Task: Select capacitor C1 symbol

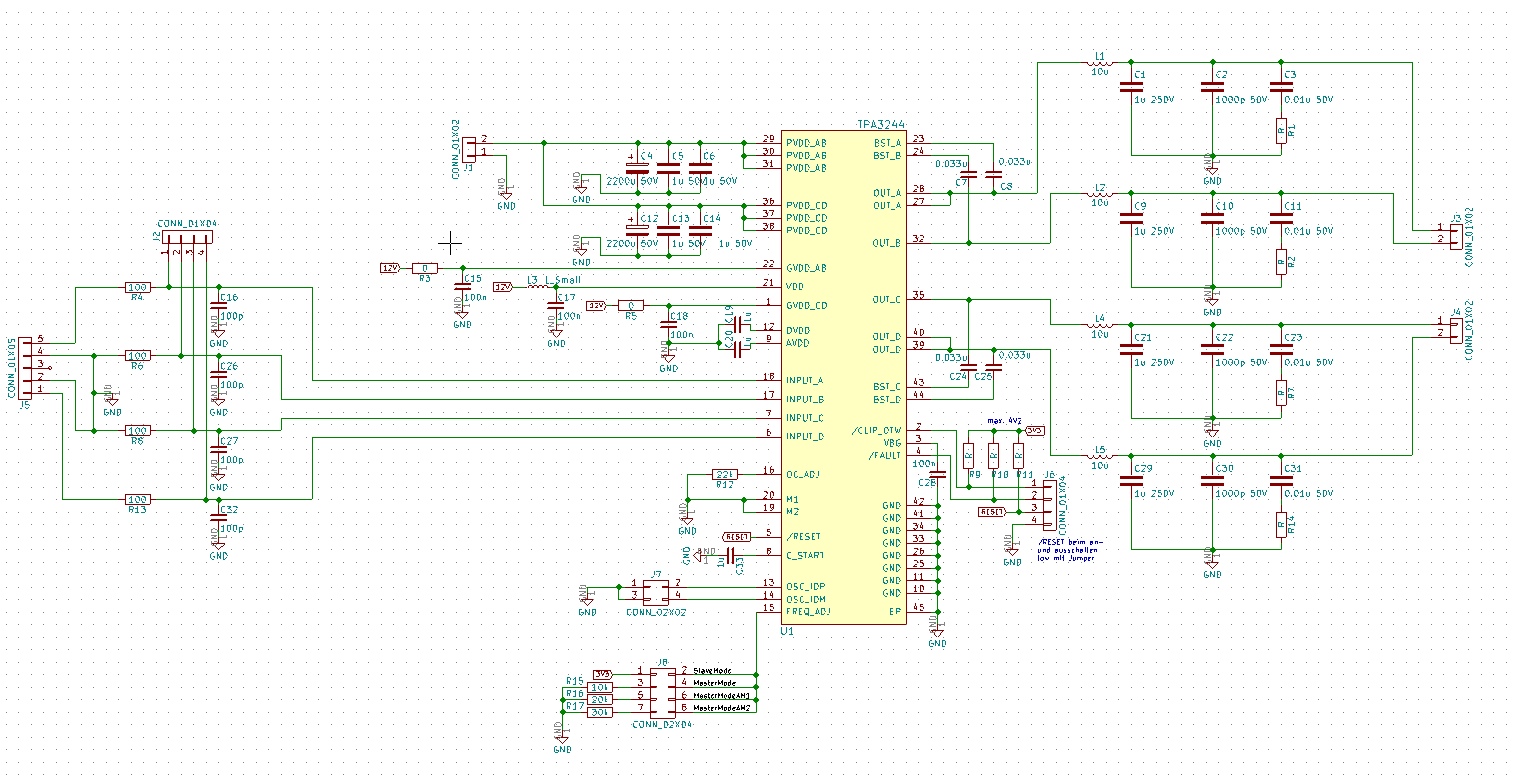Action: coord(1131,87)
